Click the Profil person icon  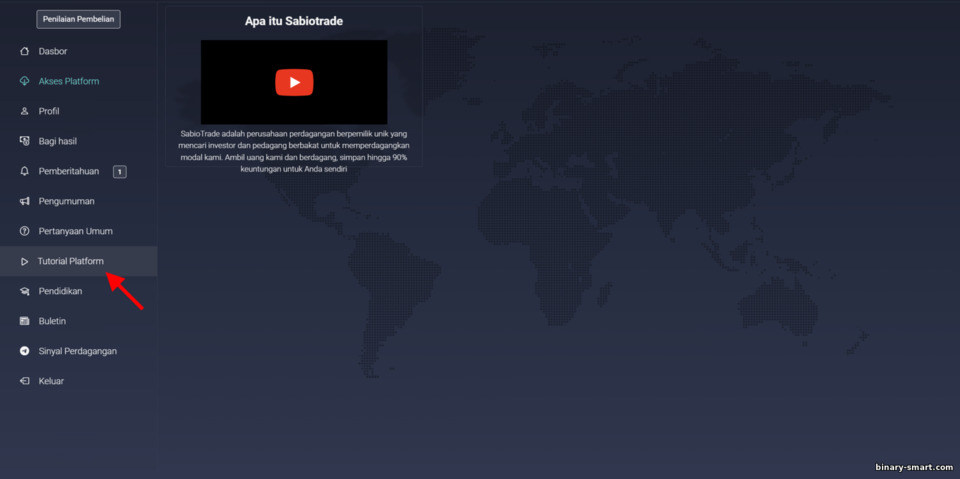[x=24, y=111]
